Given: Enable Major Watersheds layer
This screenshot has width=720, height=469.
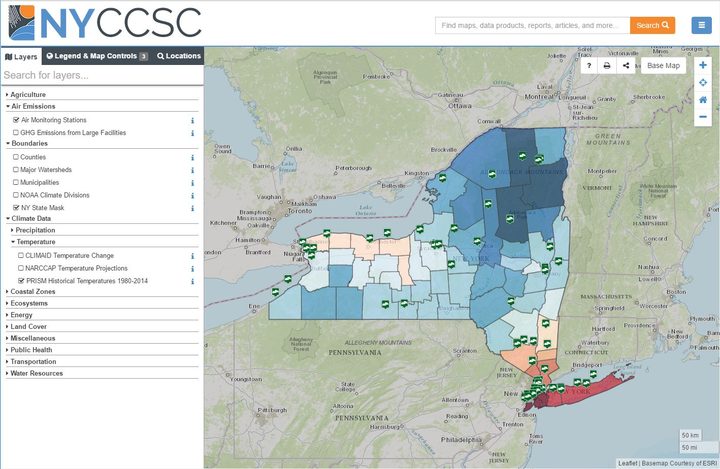Looking at the screenshot, I should coord(16,170).
